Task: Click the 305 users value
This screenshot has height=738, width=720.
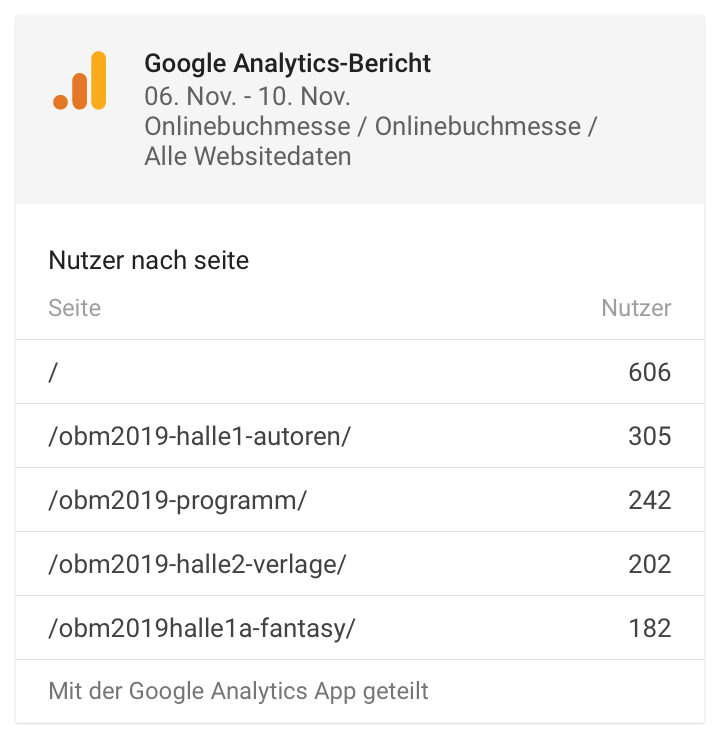Action: [650, 436]
